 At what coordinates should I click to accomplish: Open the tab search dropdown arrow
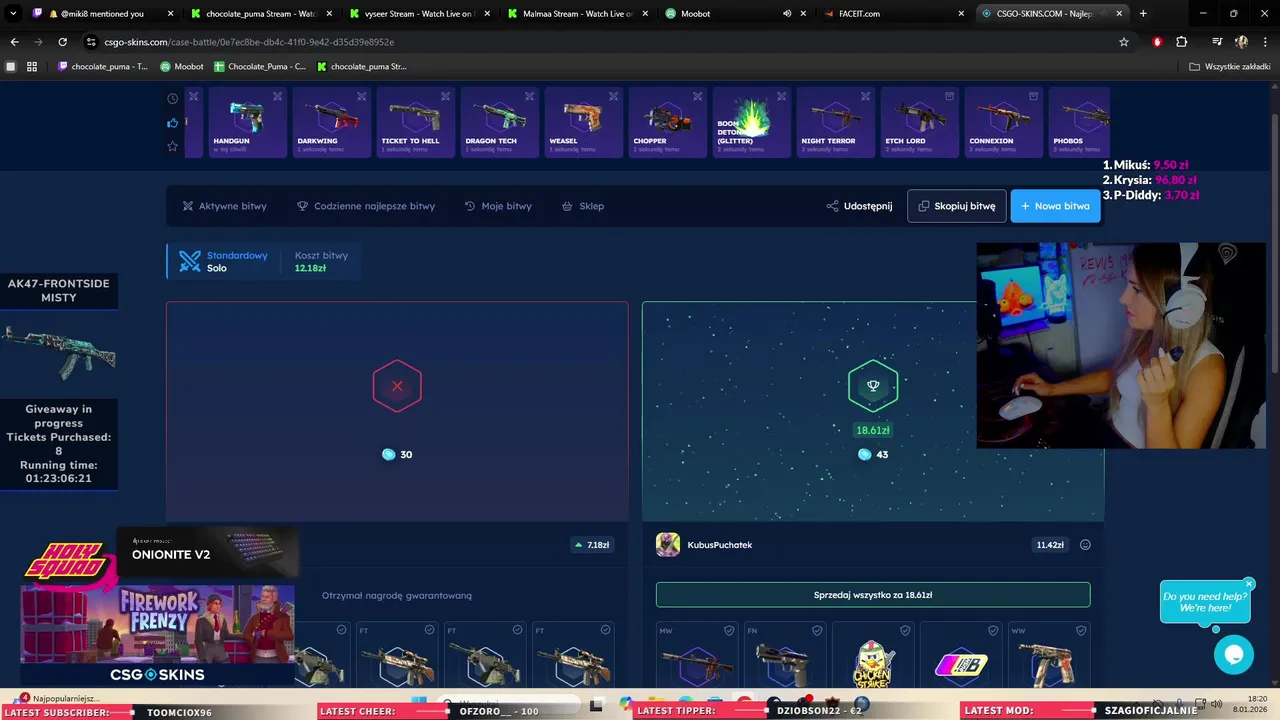point(11,14)
